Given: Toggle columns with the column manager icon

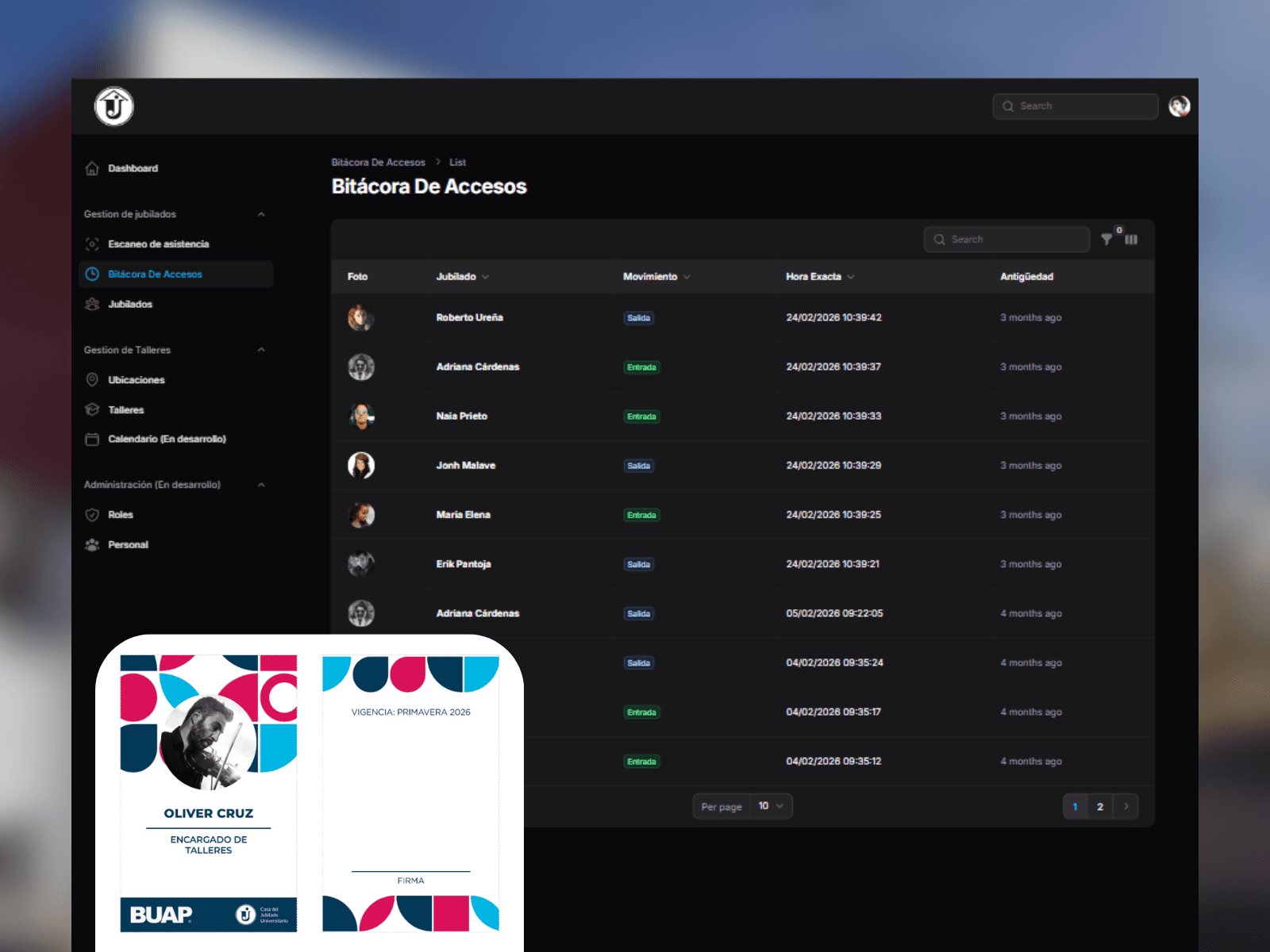Looking at the screenshot, I should point(1131,240).
